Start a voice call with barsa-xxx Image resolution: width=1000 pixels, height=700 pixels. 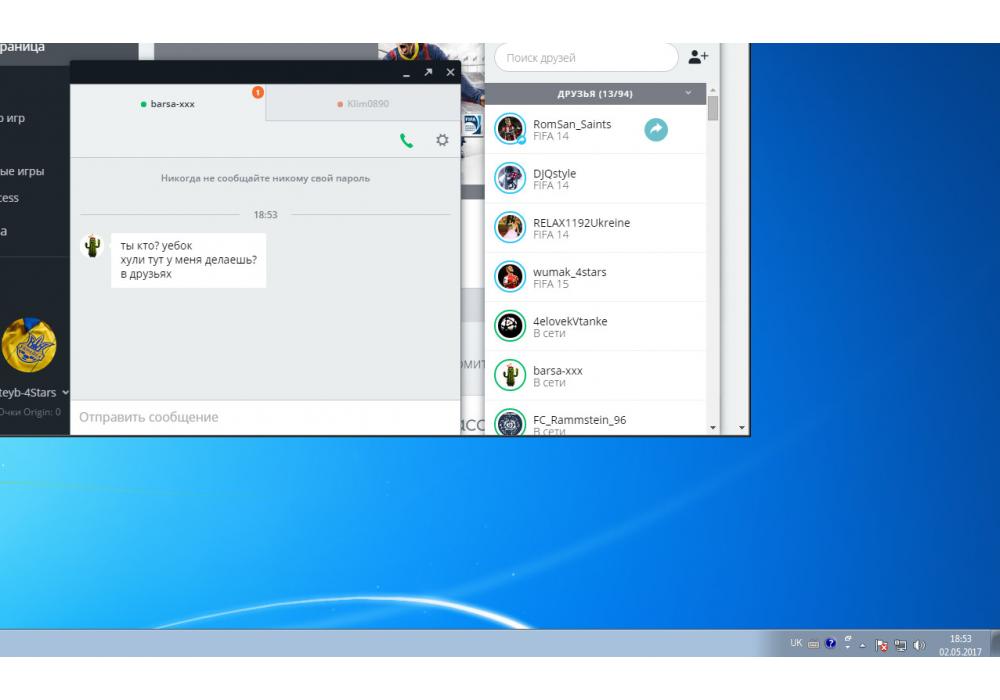click(406, 141)
